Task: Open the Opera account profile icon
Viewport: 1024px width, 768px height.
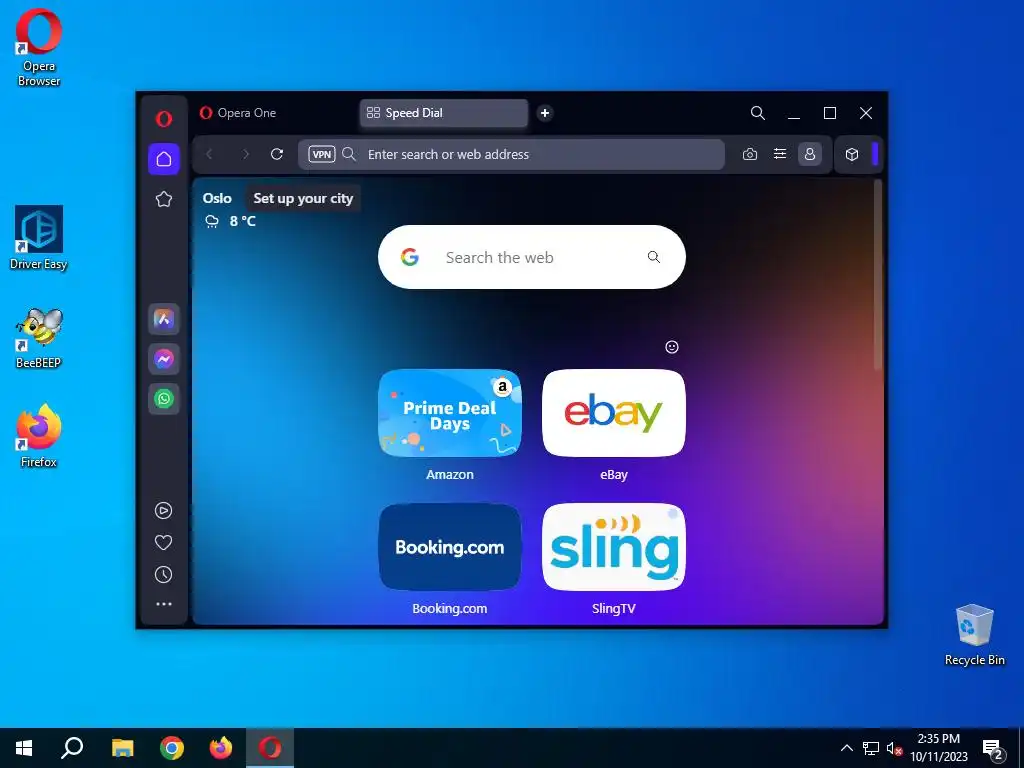Action: pos(810,154)
